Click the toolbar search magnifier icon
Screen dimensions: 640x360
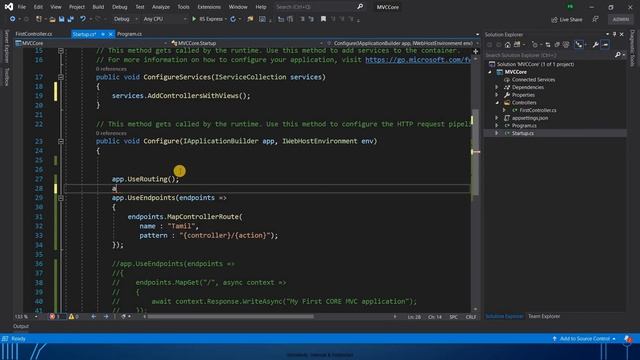point(360,7)
